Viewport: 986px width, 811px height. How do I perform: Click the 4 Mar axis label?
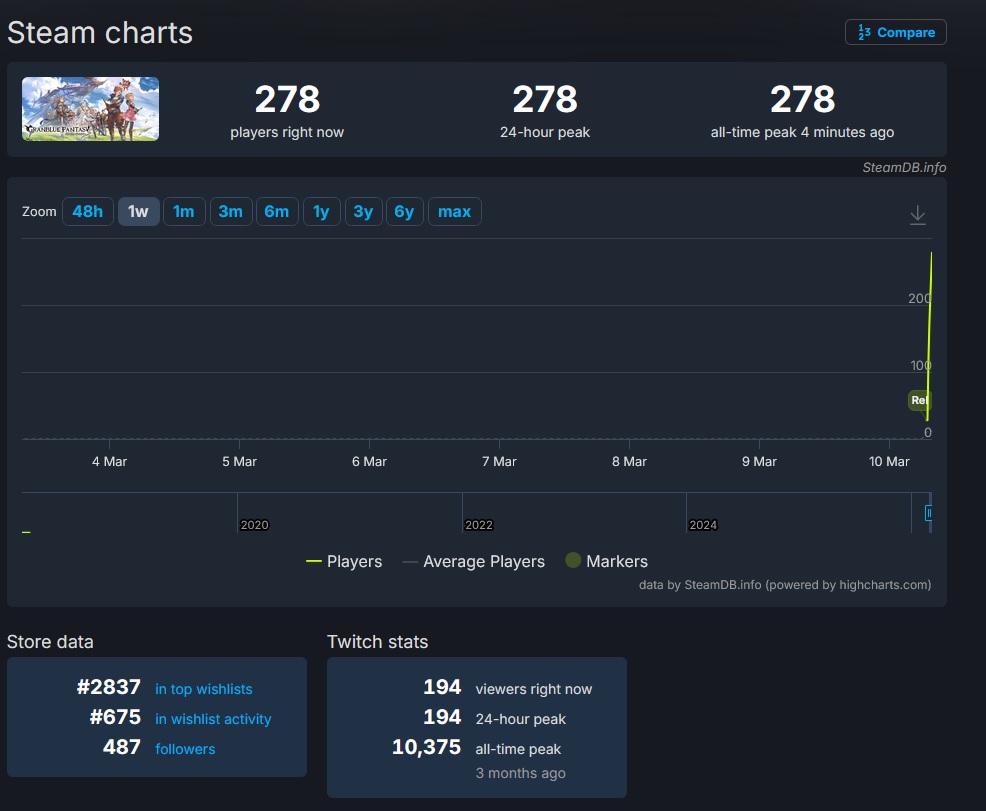click(x=109, y=461)
